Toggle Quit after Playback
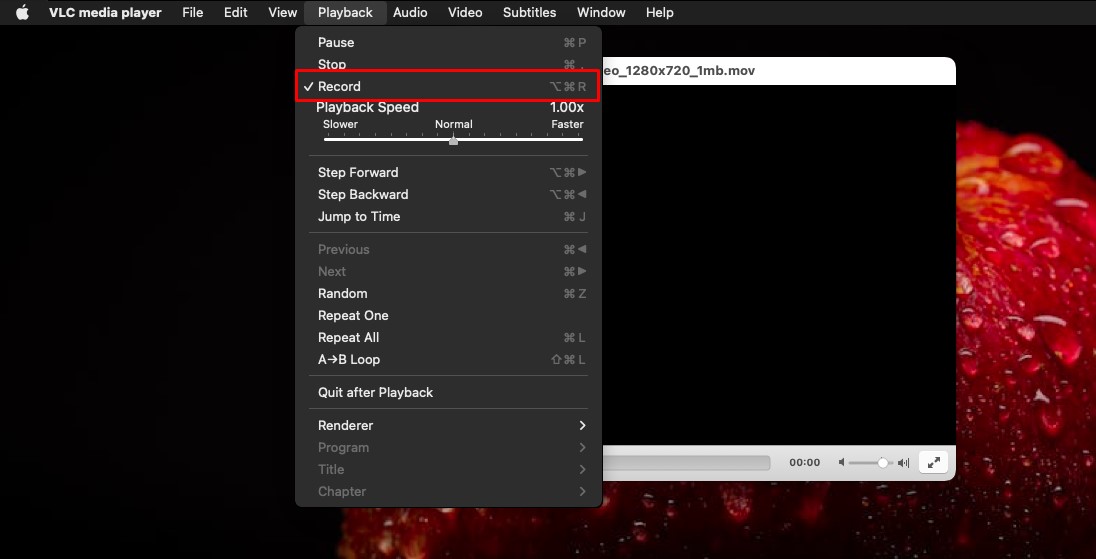 tap(448, 393)
